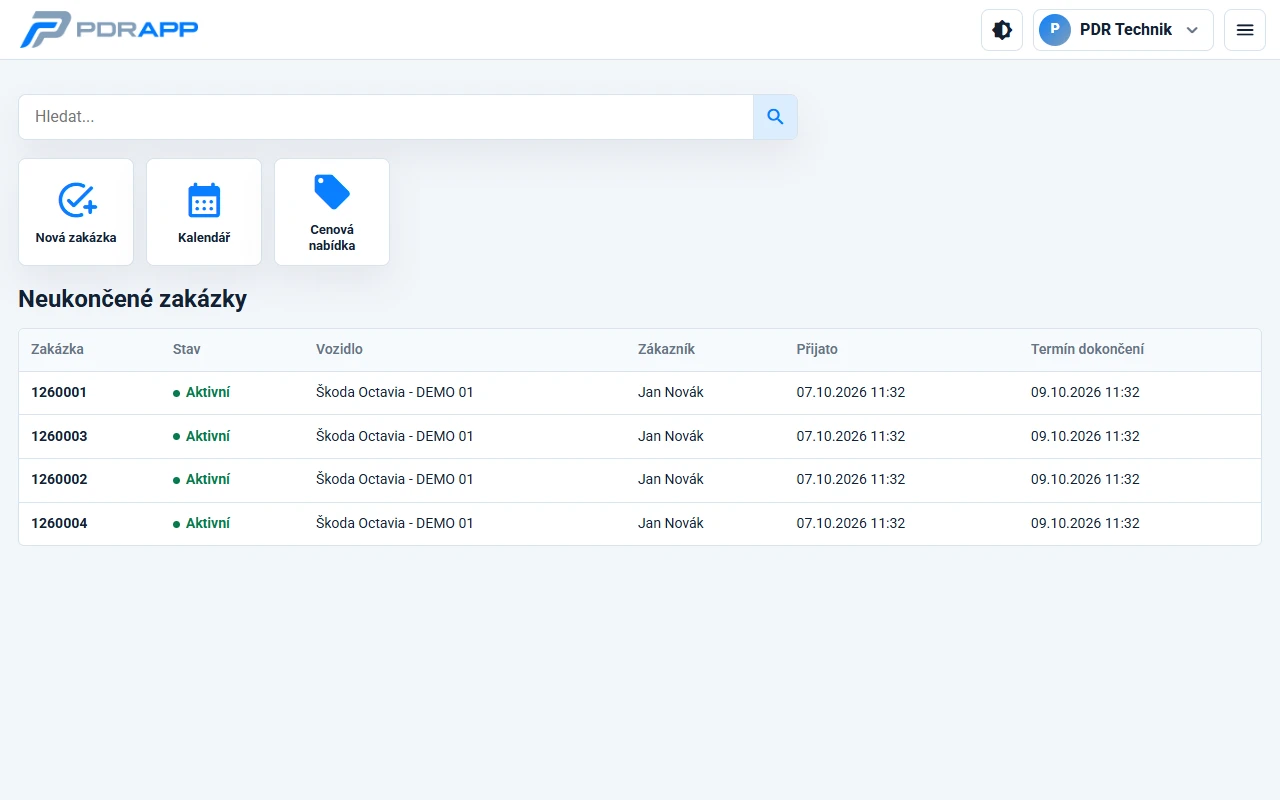Click Jan Novák in order 1260002 row
The height and width of the screenshot is (800, 1280).
(x=671, y=480)
